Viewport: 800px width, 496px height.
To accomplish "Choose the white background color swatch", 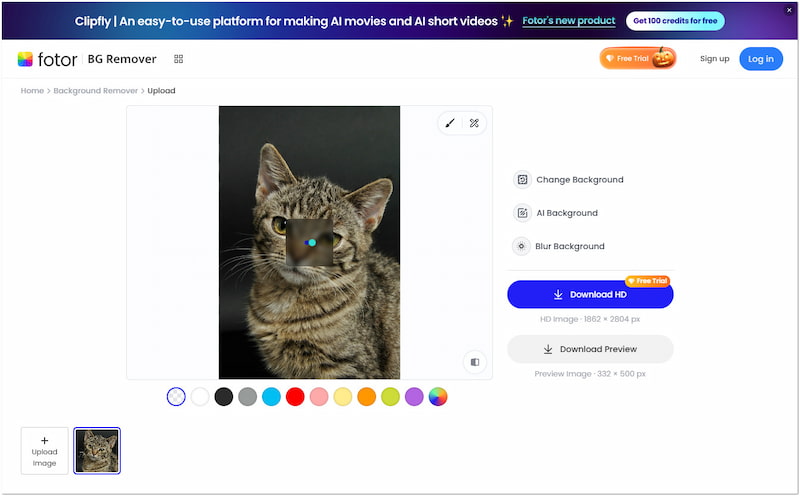I will point(201,397).
